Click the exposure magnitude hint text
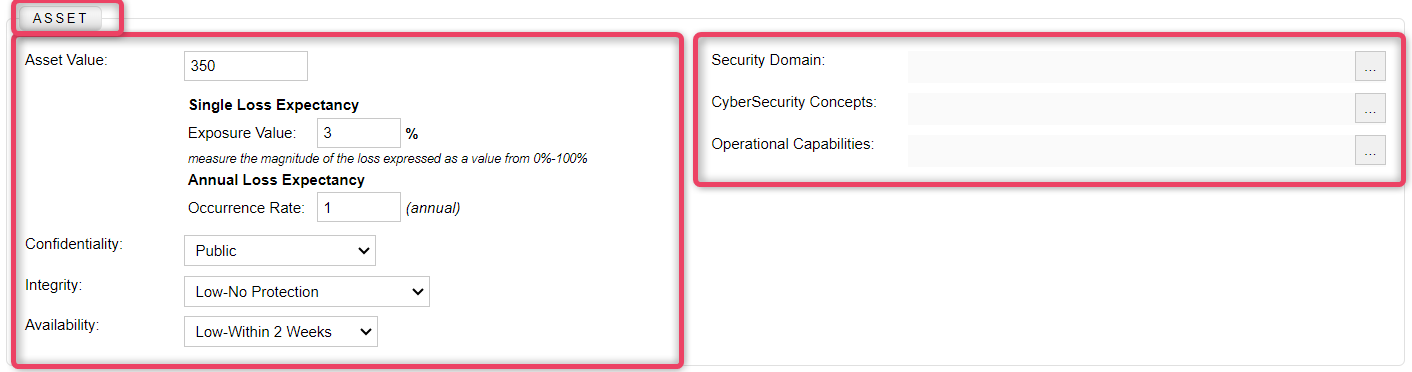Screen dimensions: 1412x372 [387, 159]
